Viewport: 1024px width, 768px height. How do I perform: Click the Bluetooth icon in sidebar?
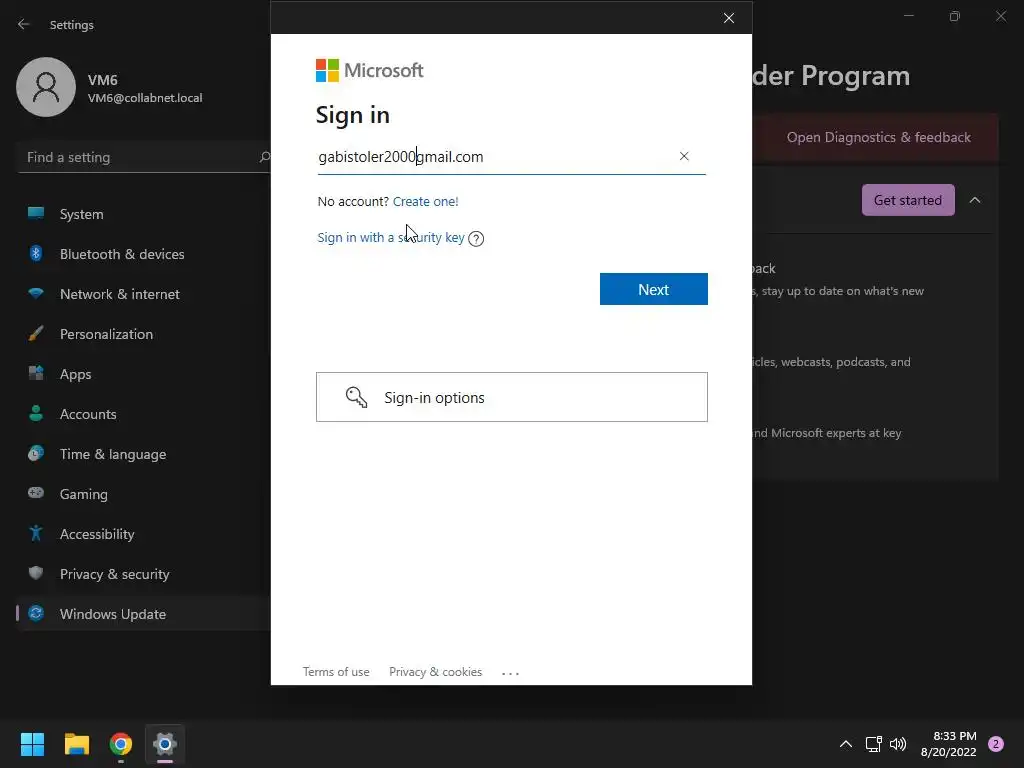point(36,253)
